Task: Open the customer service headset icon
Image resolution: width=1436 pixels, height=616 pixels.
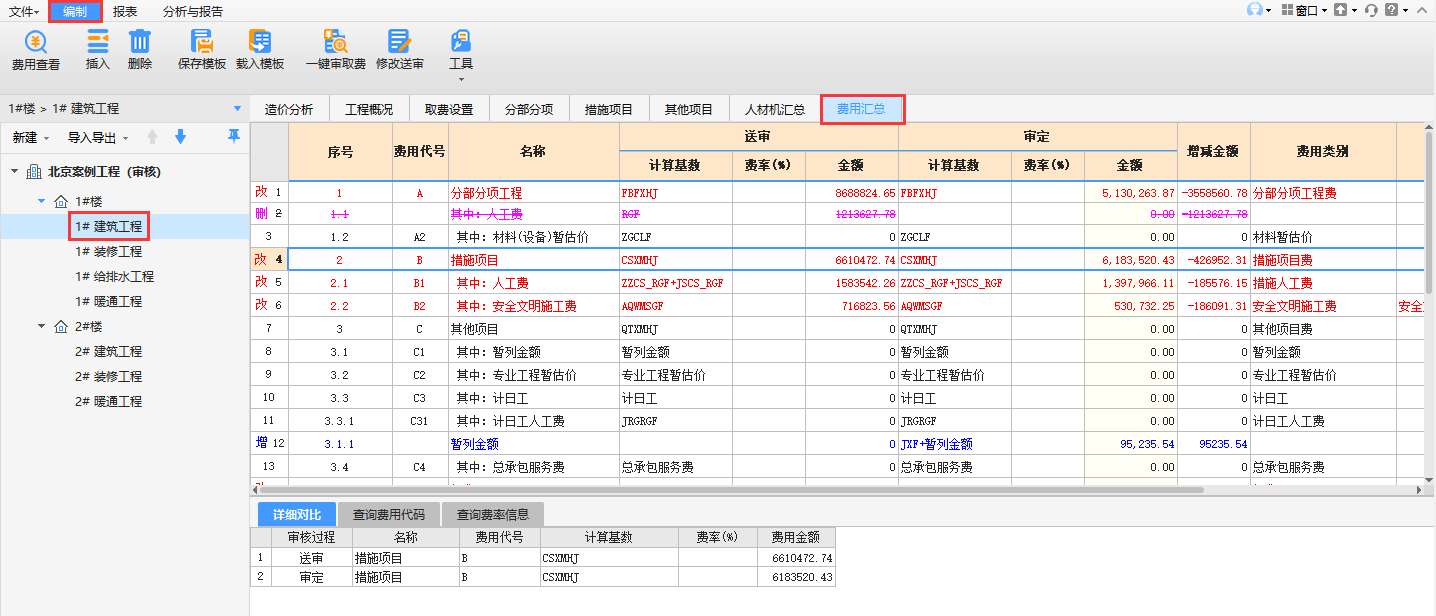Action: pos(1371,10)
